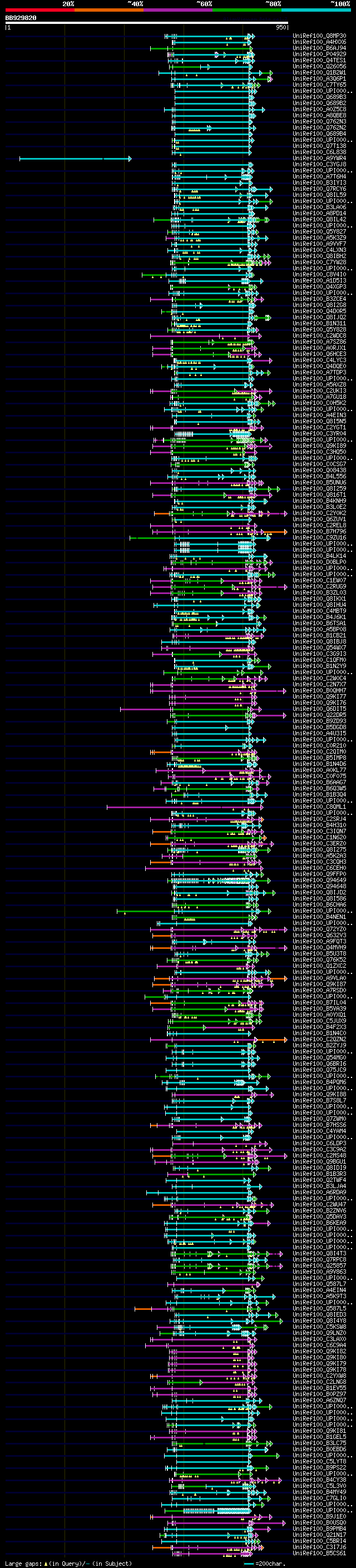Image resolution: width=356 pixels, height=1568 pixels.
Task: Select row label UniRef100_Q7T138
Action: click(x=319, y=146)
